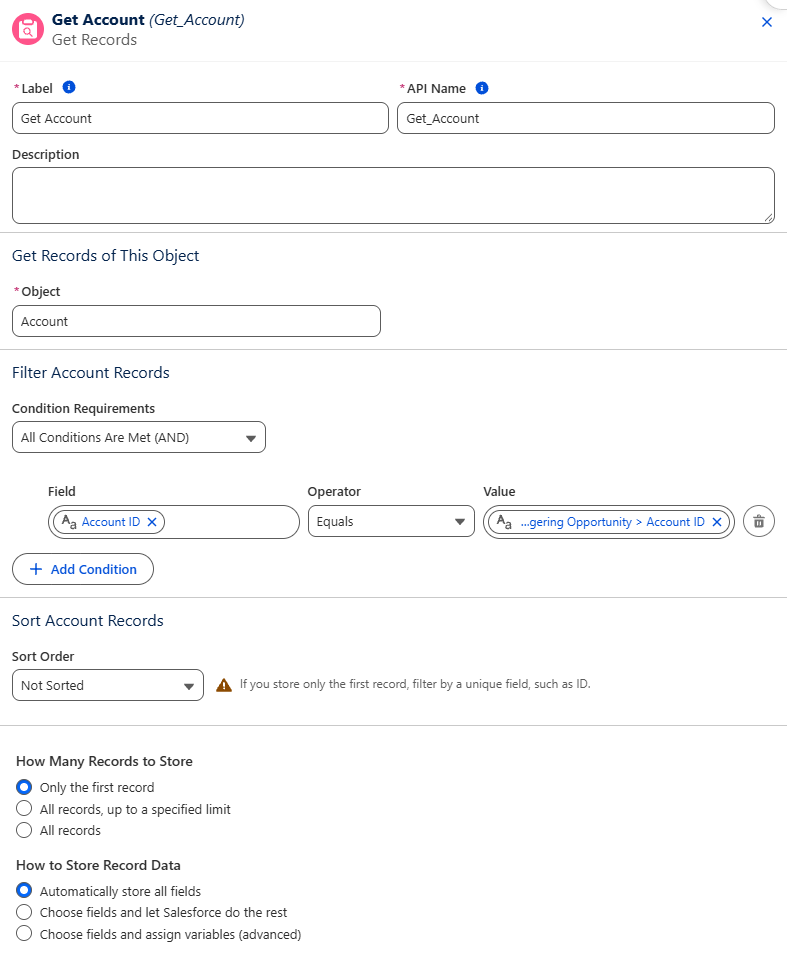Click the unique field warning message text
Image resolution: width=787 pixels, height=960 pixels.
(415, 684)
